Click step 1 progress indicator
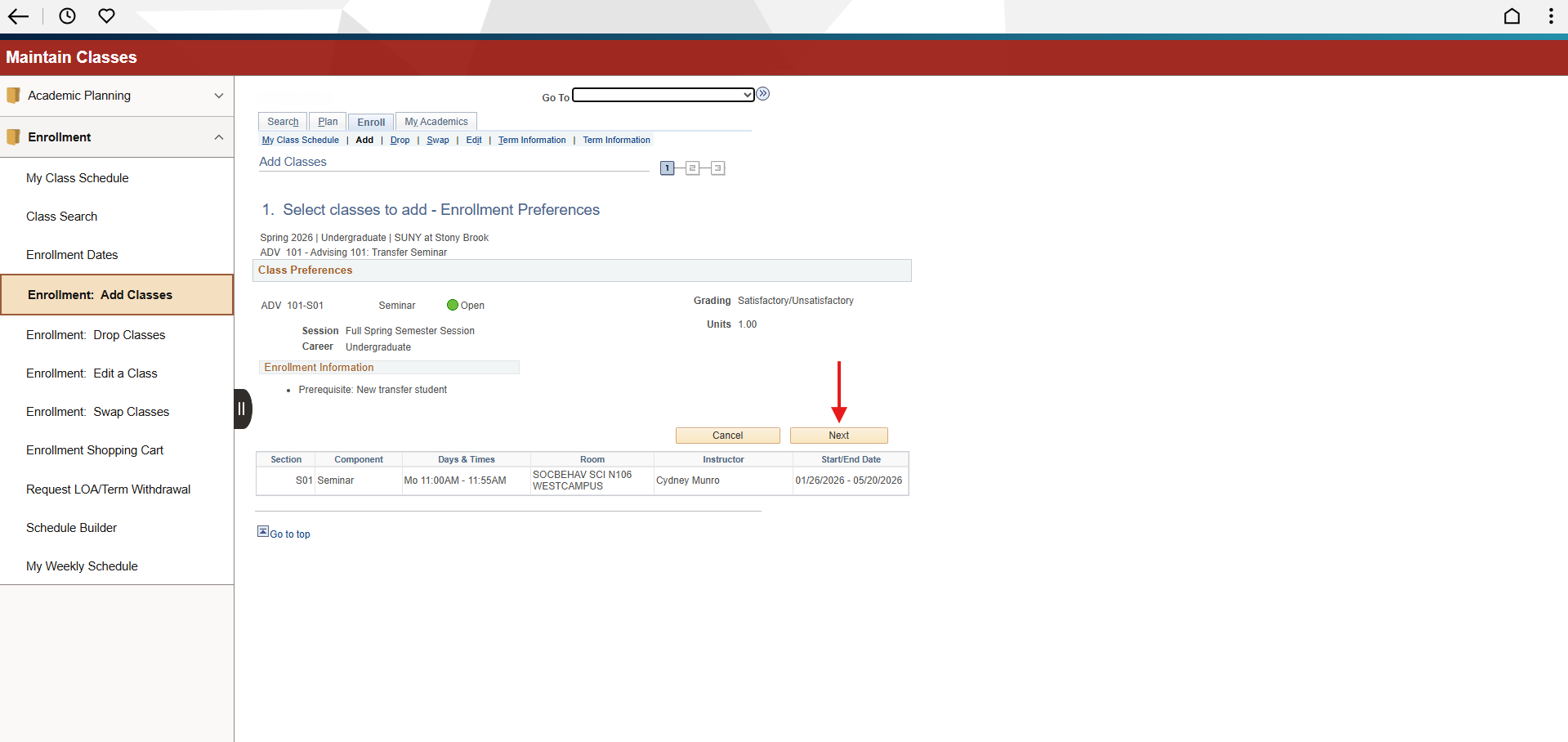 pos(668,168)
